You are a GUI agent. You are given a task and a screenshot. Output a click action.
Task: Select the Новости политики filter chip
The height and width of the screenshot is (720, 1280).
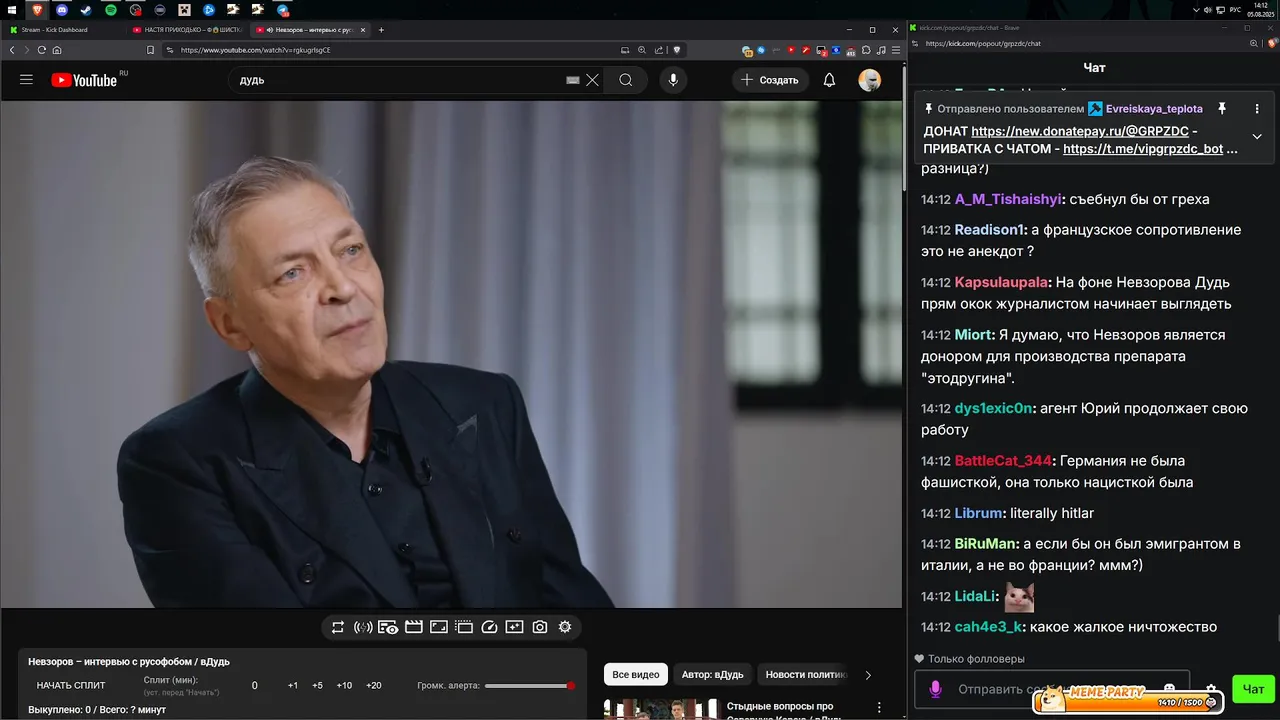806,675
